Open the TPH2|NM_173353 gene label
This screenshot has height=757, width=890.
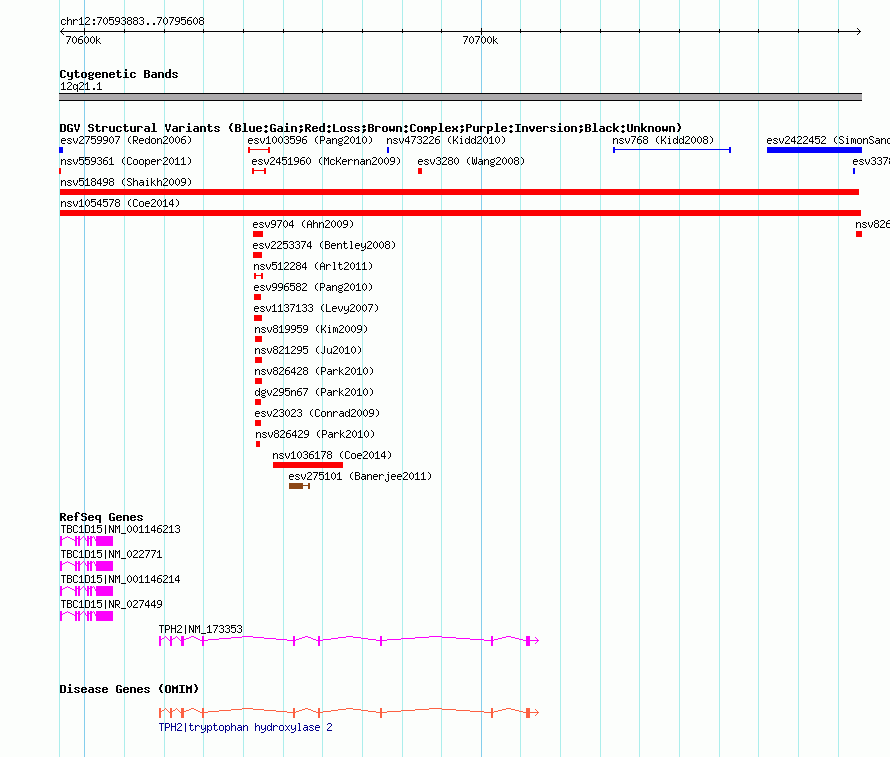click(x=200, y=629)
